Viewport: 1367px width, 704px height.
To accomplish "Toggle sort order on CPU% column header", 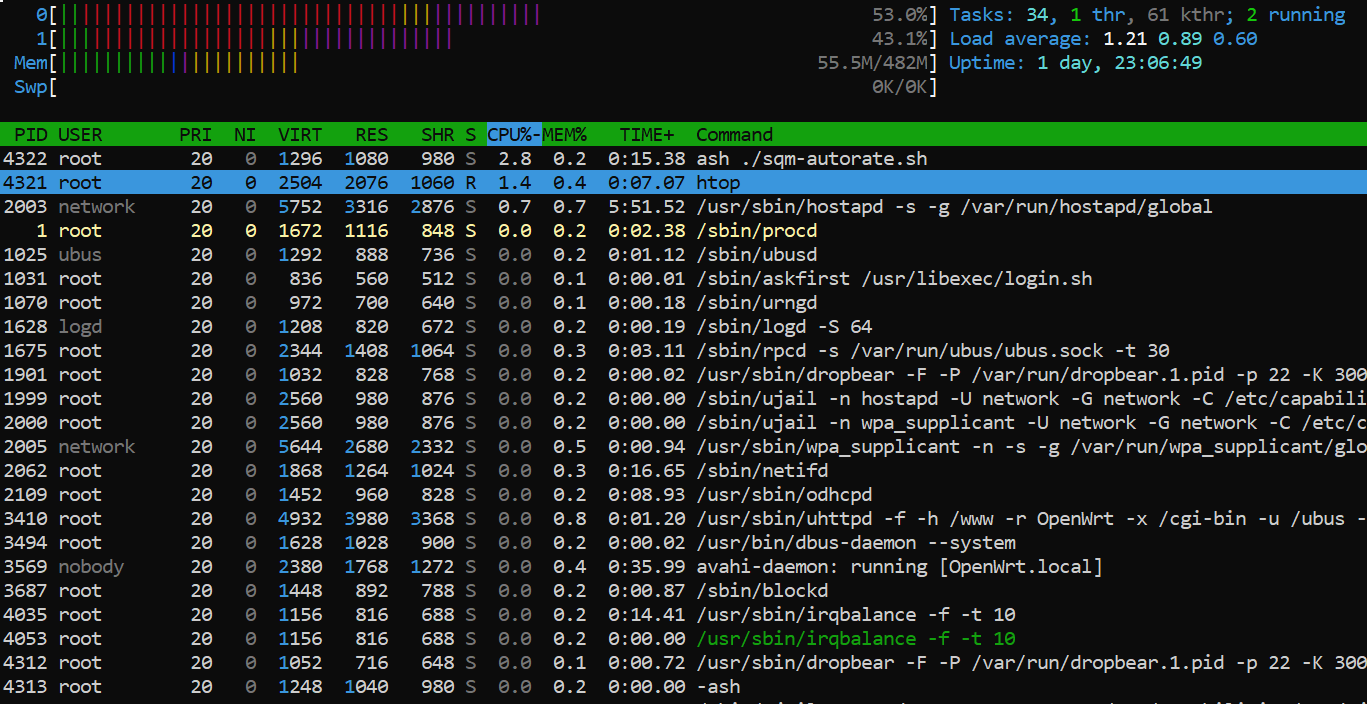I will click(x=514, y=135).
